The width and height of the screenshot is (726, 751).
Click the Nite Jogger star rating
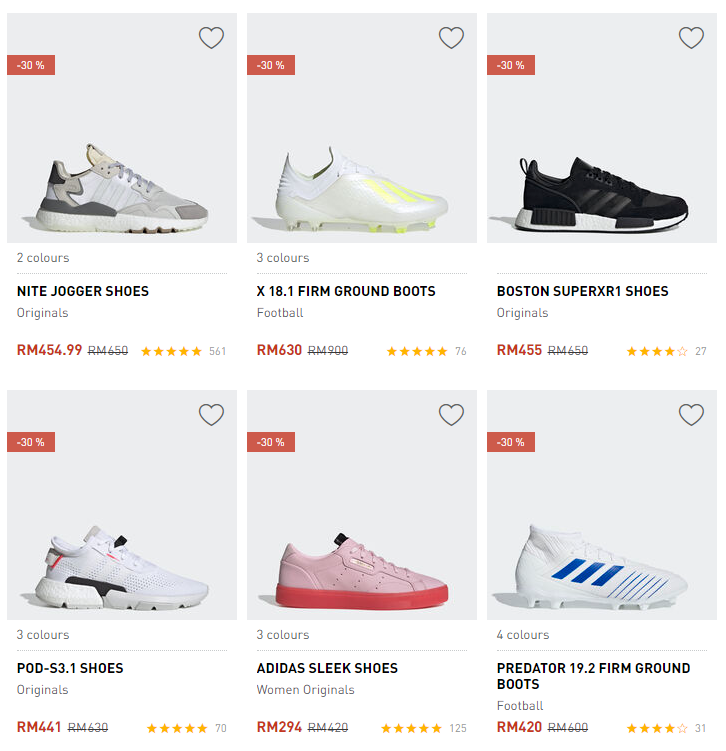tap(171, 351)
